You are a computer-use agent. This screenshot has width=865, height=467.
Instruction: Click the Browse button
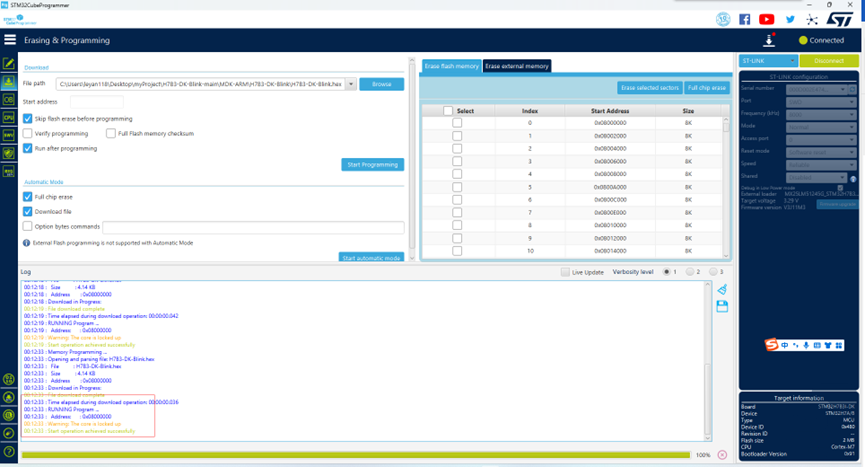click(381, 84)
